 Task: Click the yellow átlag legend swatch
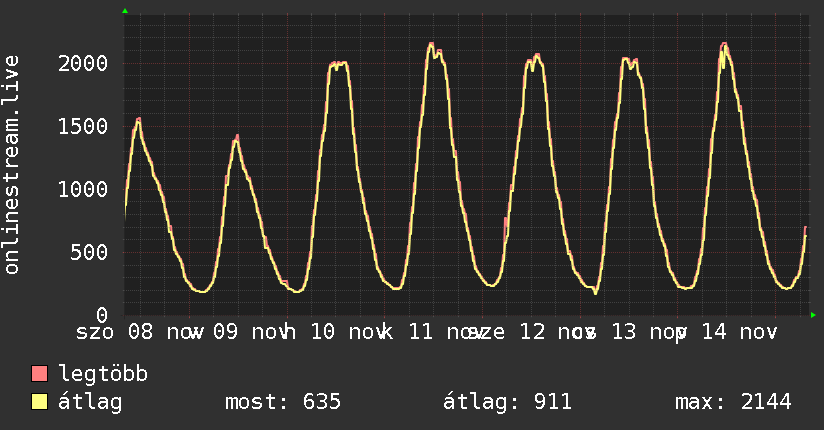(x=40, y=403)
